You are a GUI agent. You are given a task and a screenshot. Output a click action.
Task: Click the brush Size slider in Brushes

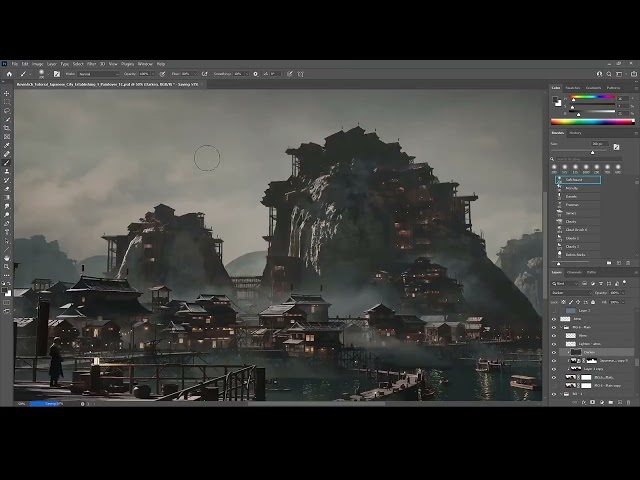coord(579,152)
